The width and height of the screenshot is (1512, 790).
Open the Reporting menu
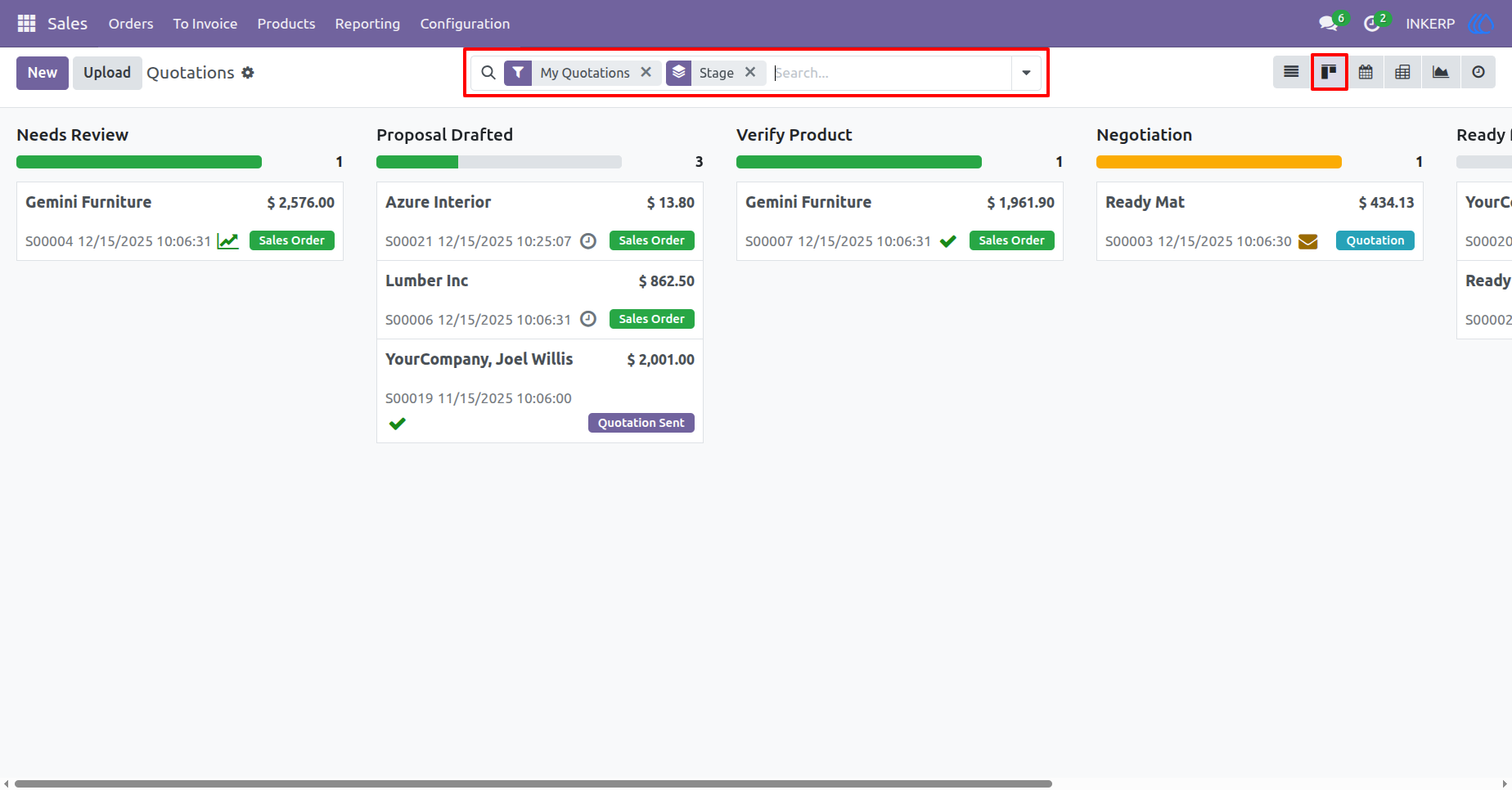367,24
